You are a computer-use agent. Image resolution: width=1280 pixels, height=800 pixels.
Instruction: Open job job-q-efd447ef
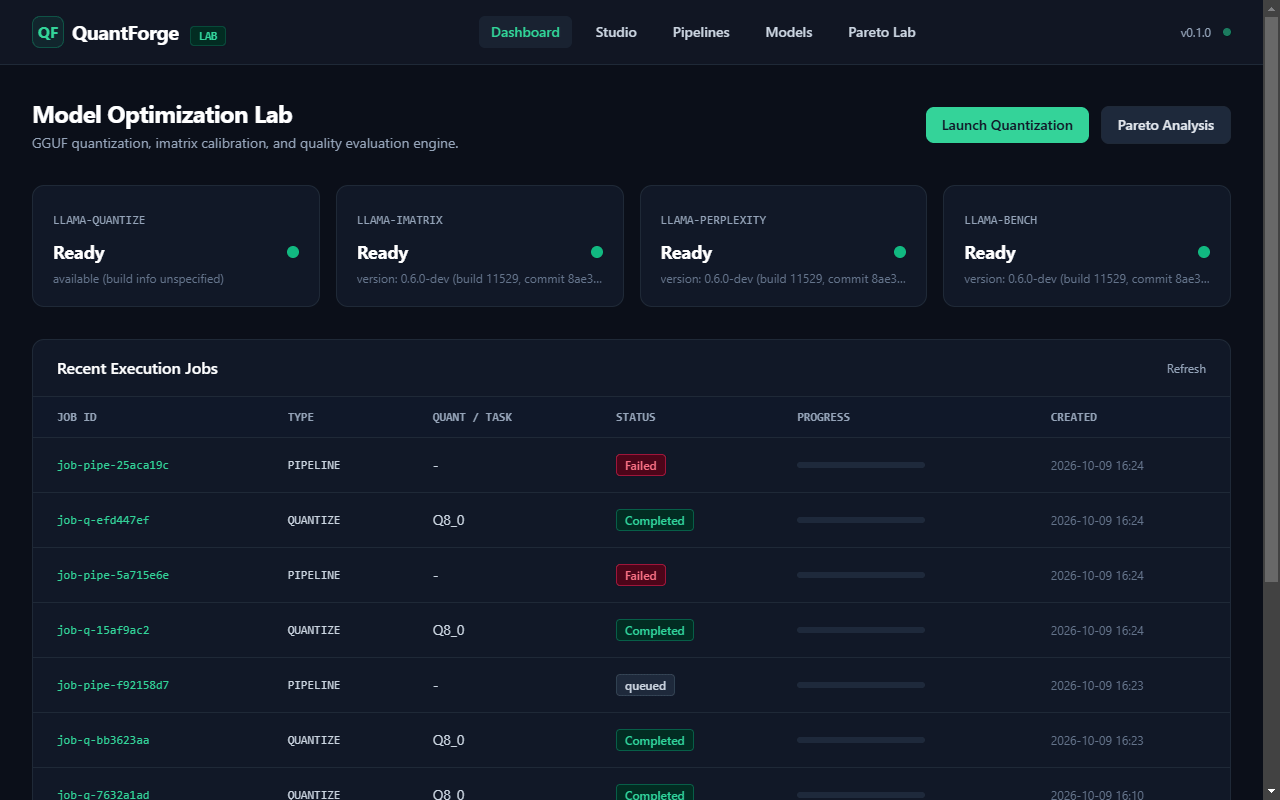103,520
